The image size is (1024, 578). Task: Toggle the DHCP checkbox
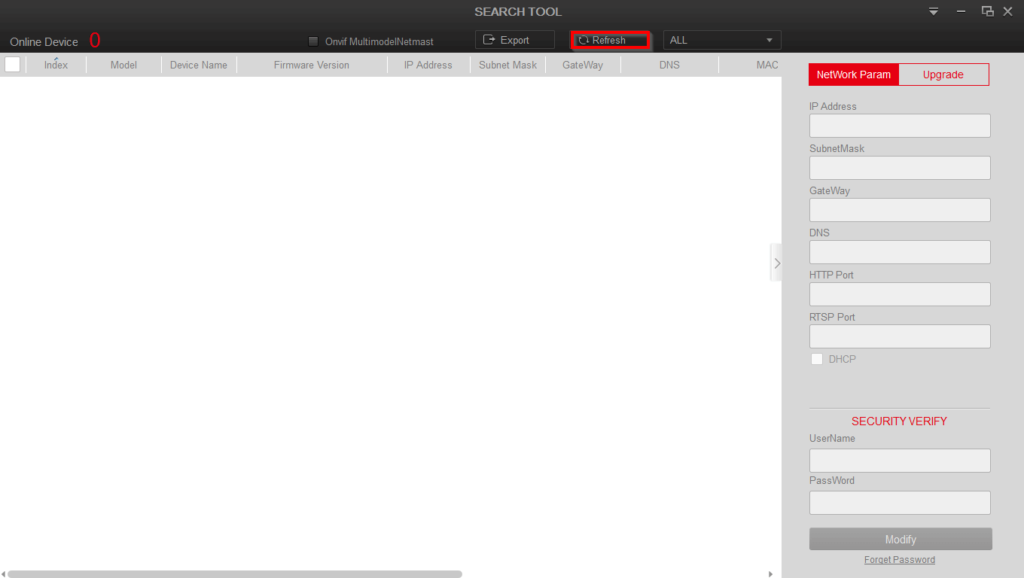coord(817,359)
